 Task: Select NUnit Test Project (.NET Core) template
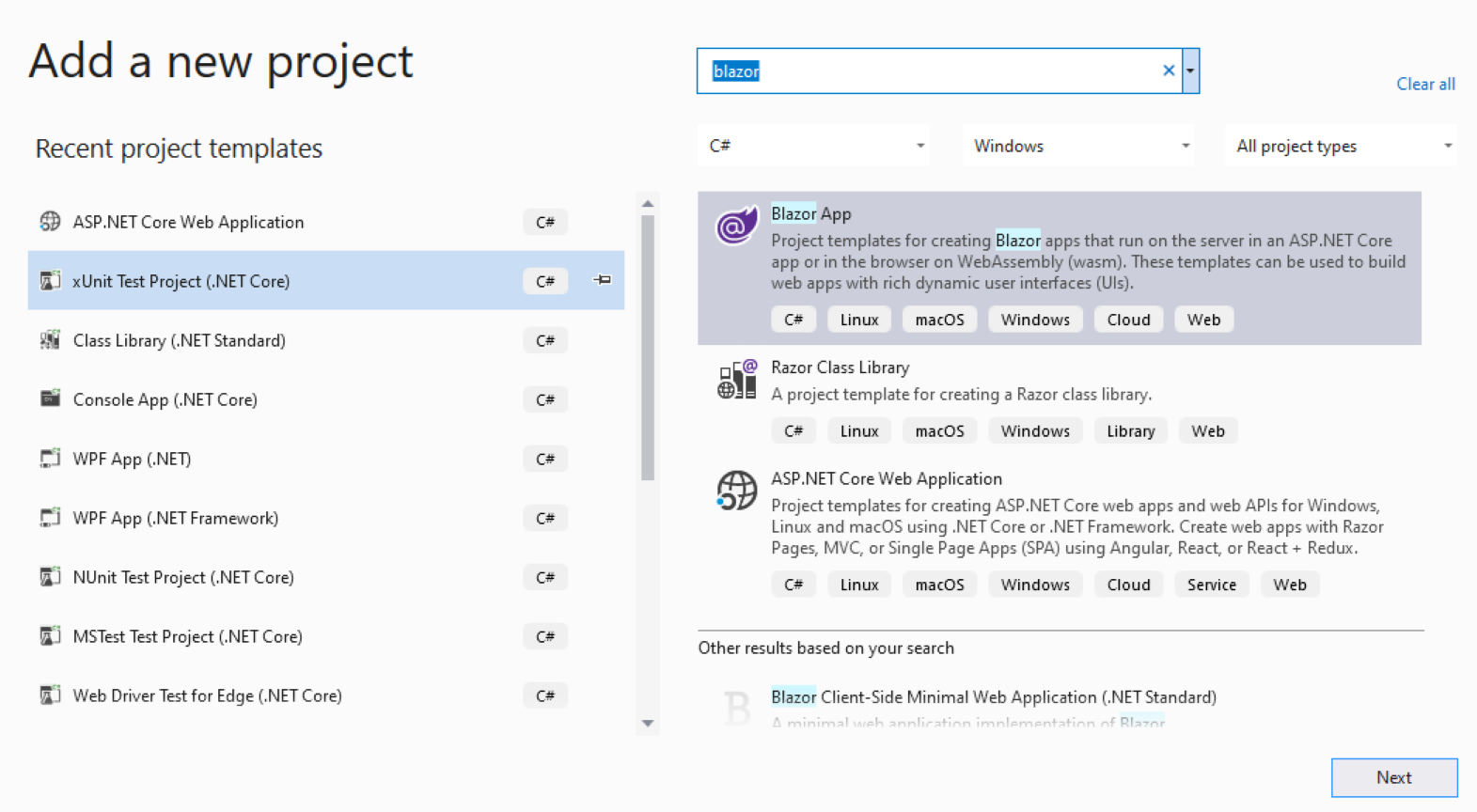326,577
